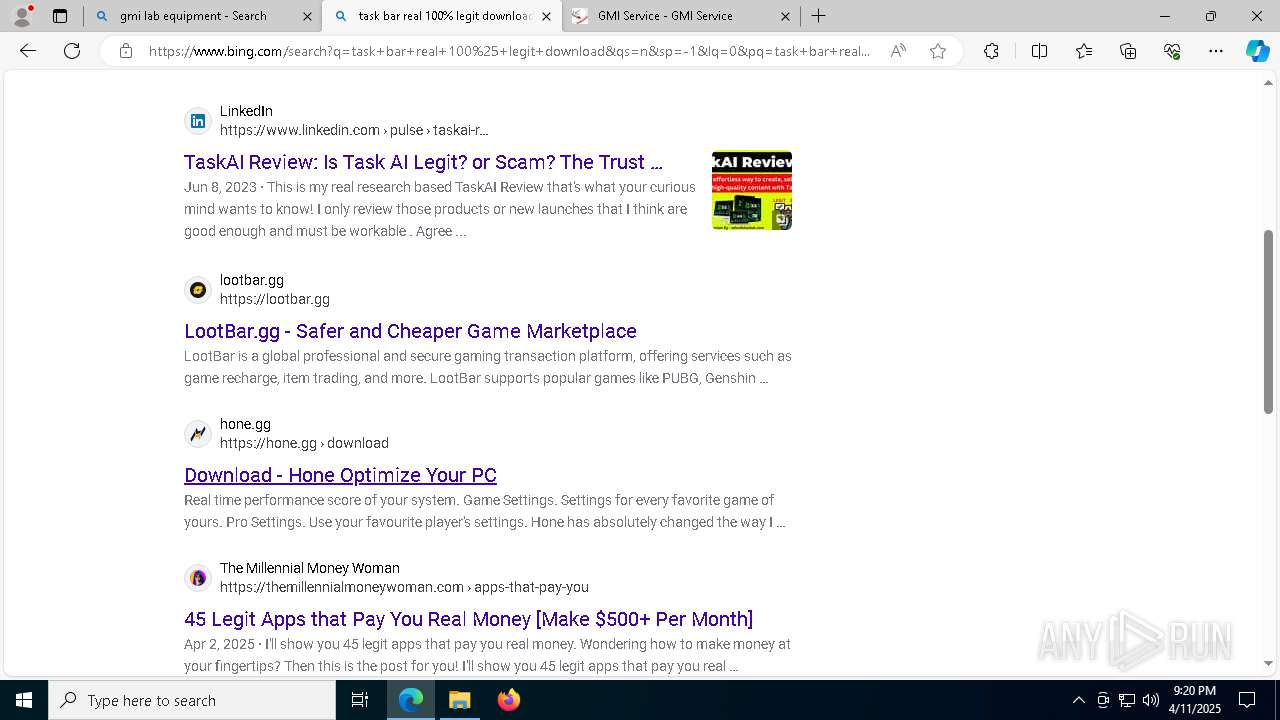Image resolution: width=1280 pixels, height=720 pixels.
Task: Open Tab actions menu icon
Action: [60, 16]
